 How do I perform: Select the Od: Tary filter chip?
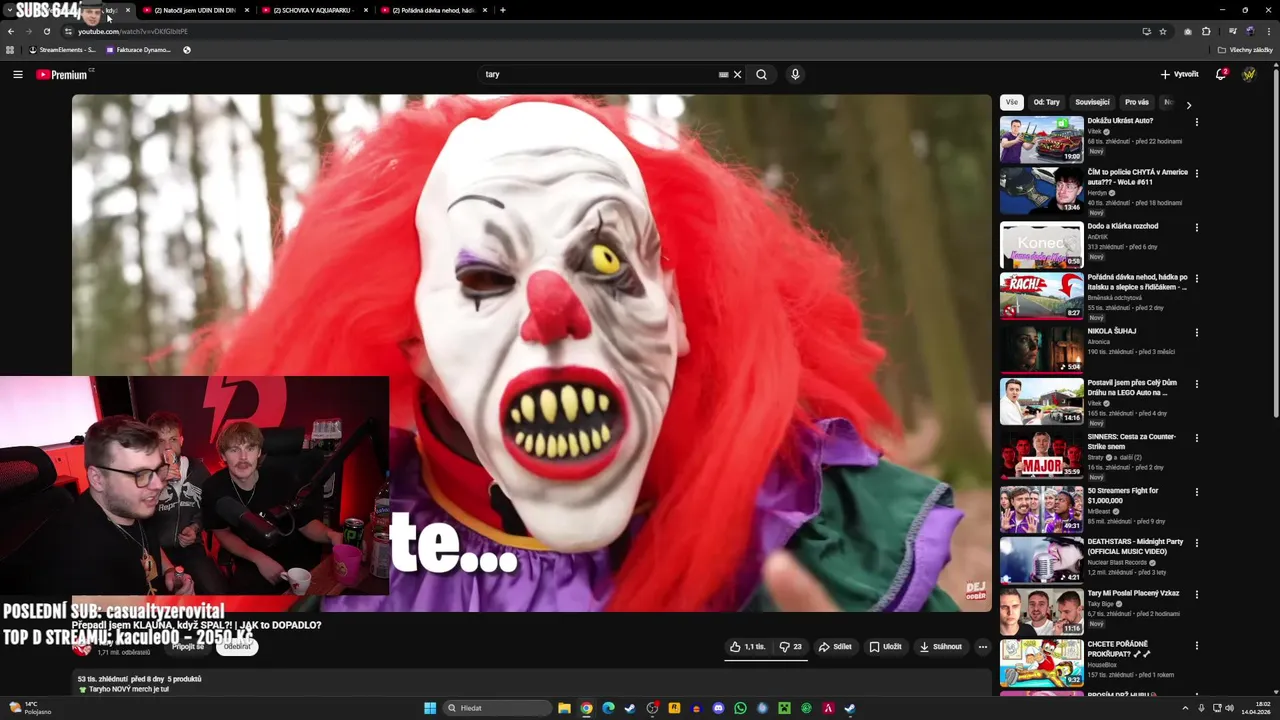1046,102
